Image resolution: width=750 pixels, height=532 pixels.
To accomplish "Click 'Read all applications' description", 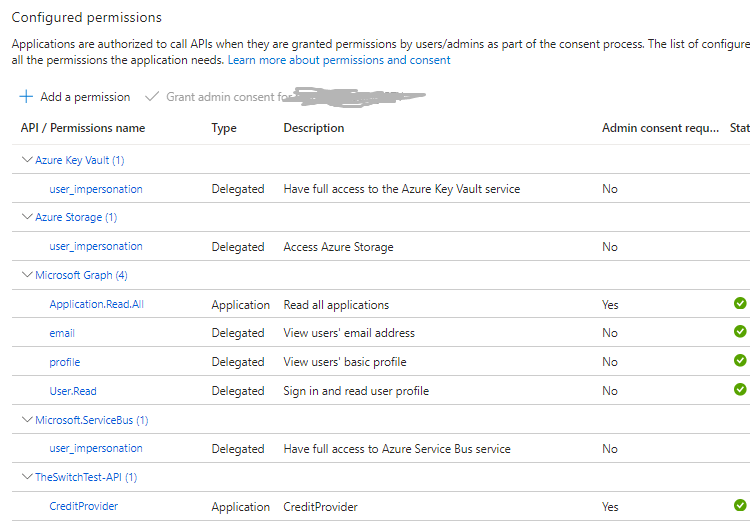I will click(x=336, y=305).
